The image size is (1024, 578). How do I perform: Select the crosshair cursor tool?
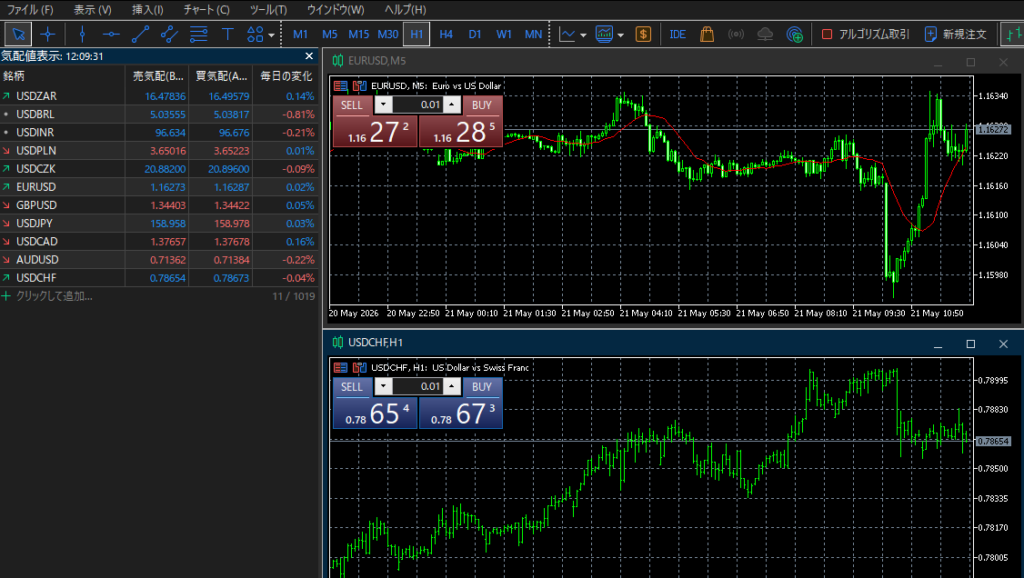[48, 34]
